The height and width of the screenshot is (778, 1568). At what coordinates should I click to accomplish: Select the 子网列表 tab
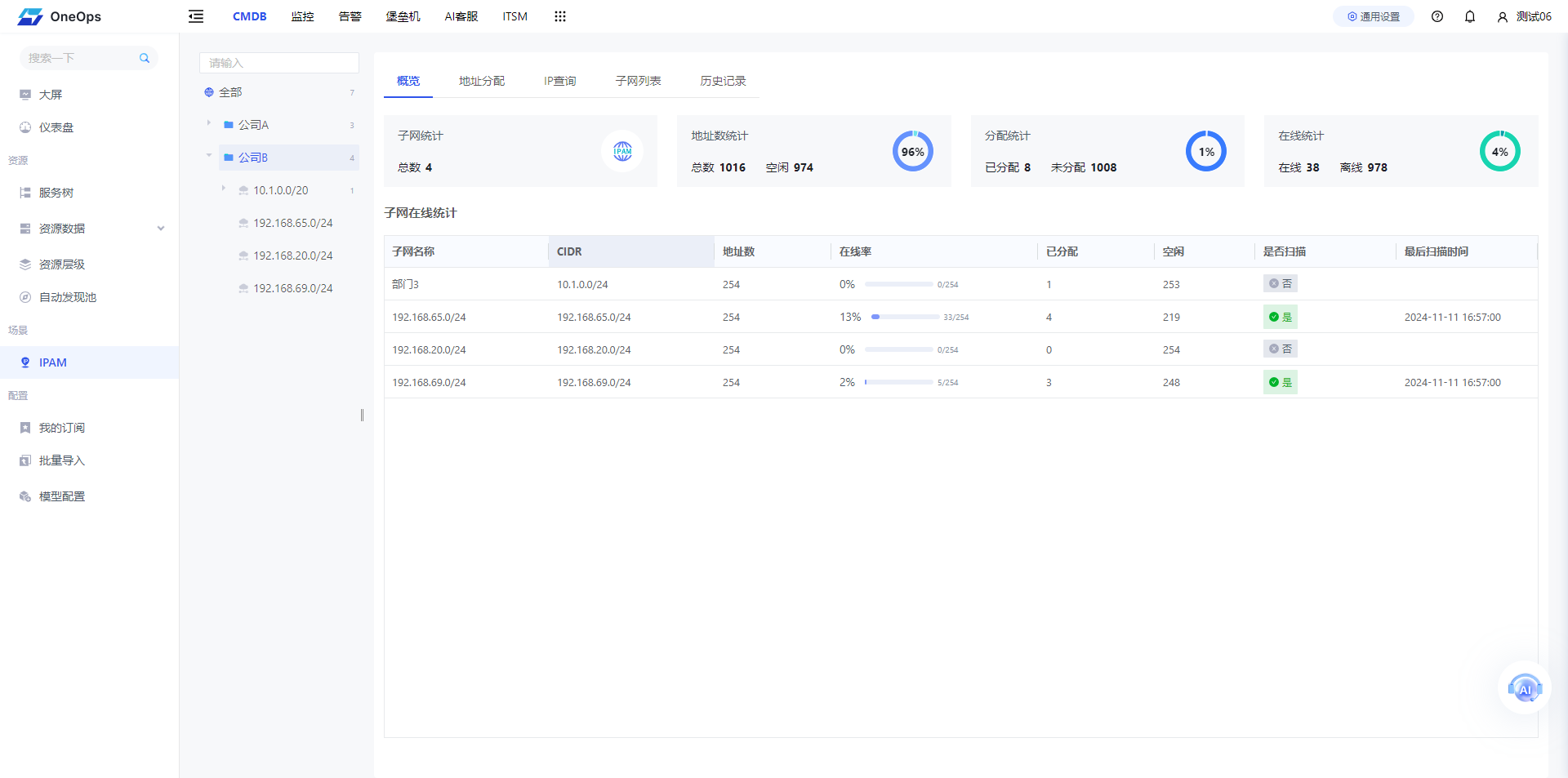coord(638,81)
